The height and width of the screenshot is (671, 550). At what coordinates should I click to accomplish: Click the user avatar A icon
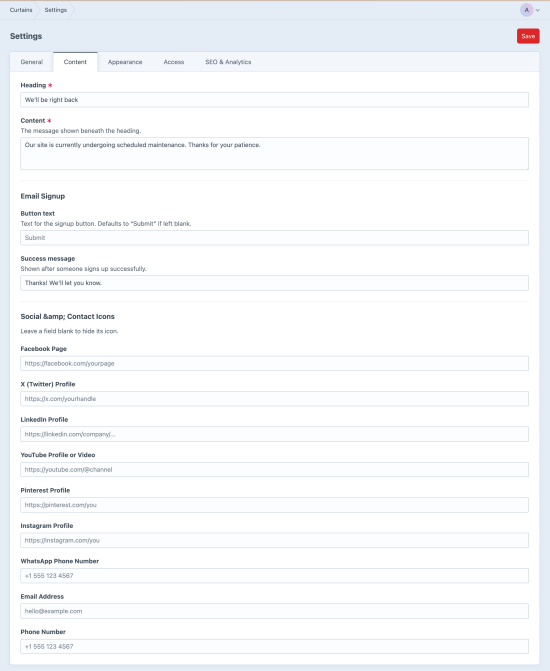tap(526, 10)
